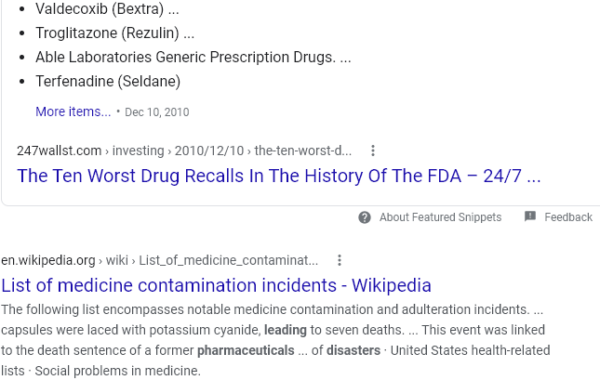Click the en.wikipedia.org domain in breadcrumb
This screenshot has height=380, width=600.
pos(48,261)
